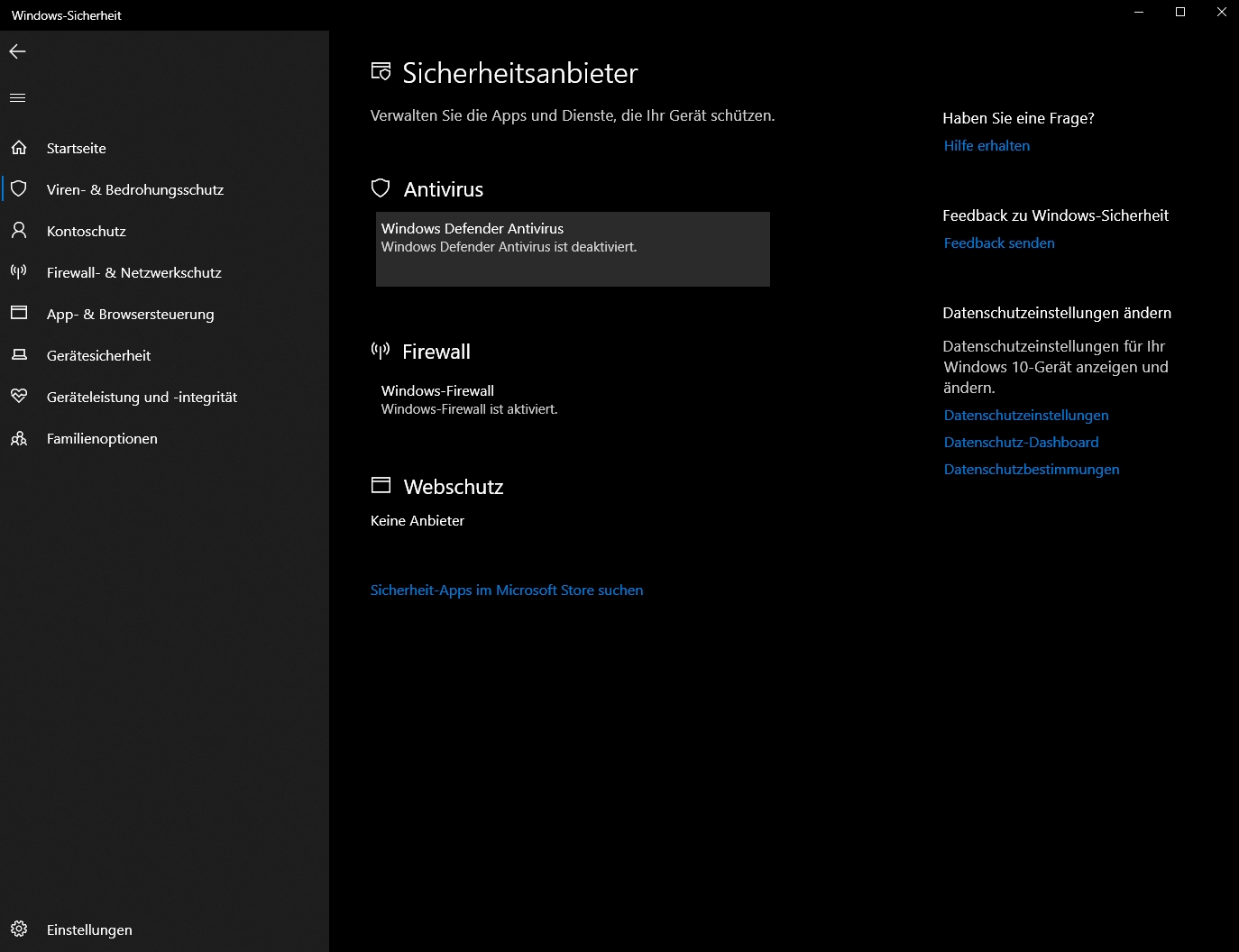
Task: Click the Antivirus section heading
Action: point(444,189)
